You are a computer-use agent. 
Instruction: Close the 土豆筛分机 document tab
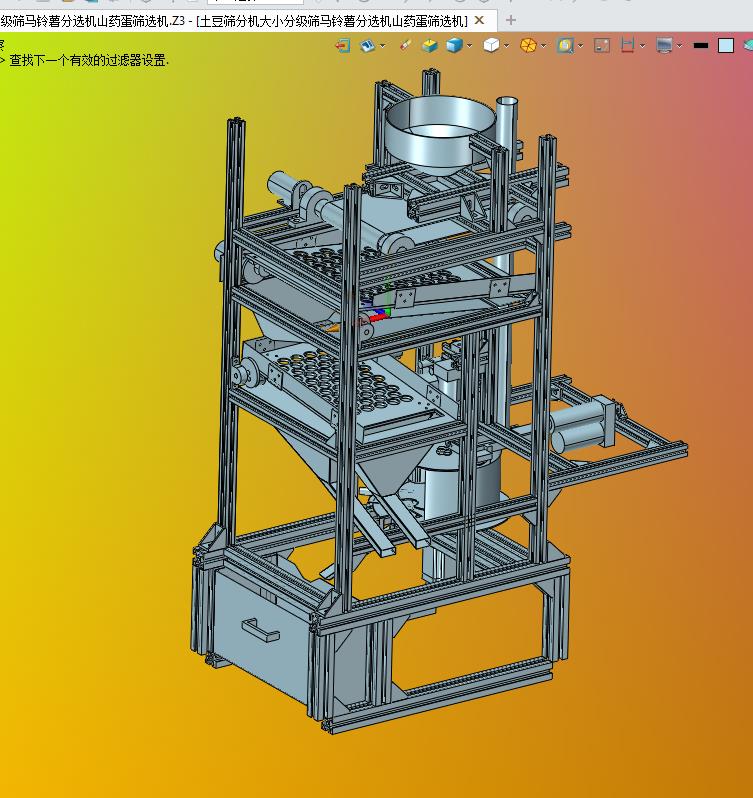[479, 20]
